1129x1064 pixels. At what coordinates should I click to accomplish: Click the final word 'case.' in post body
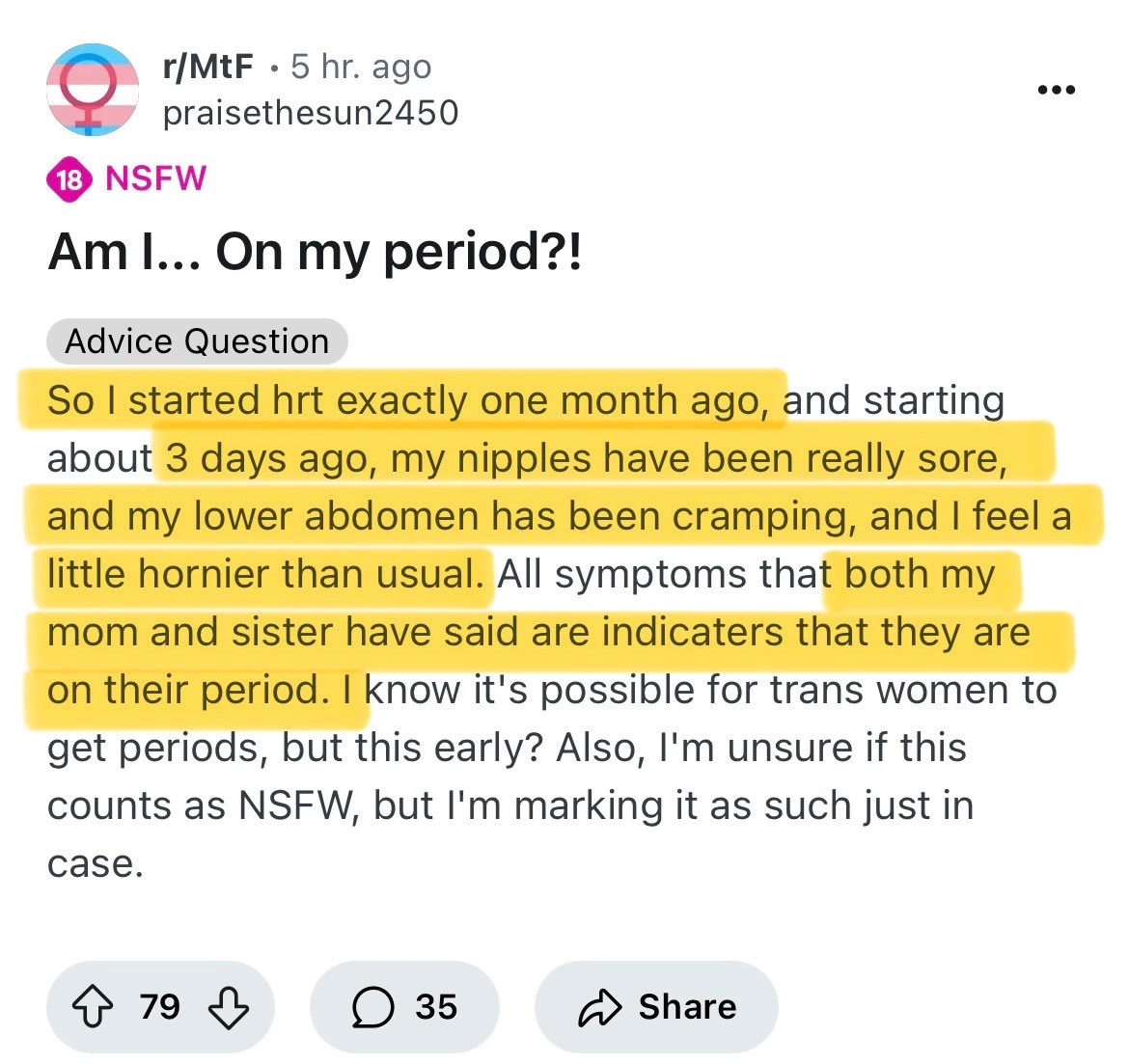tap(95, 863)
